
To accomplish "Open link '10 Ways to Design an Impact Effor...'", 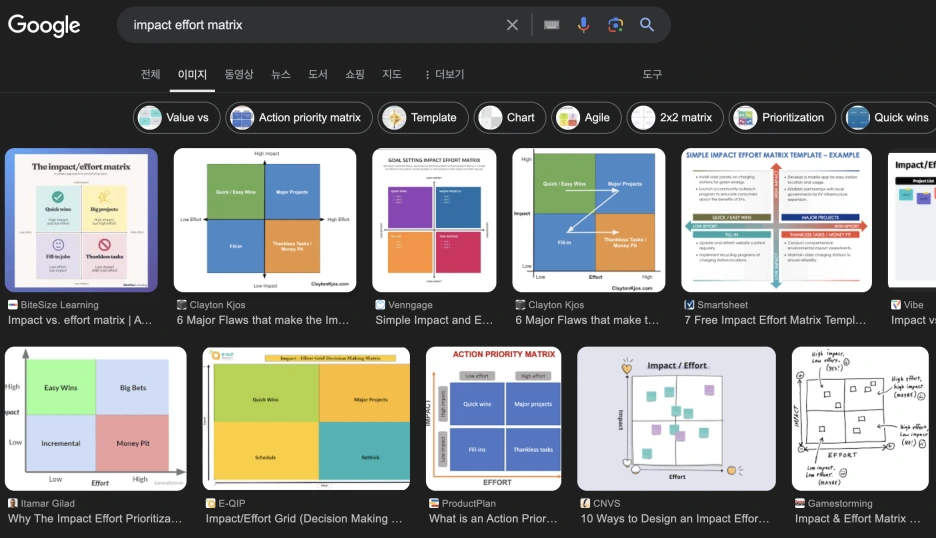I will (x=675, y=518).
